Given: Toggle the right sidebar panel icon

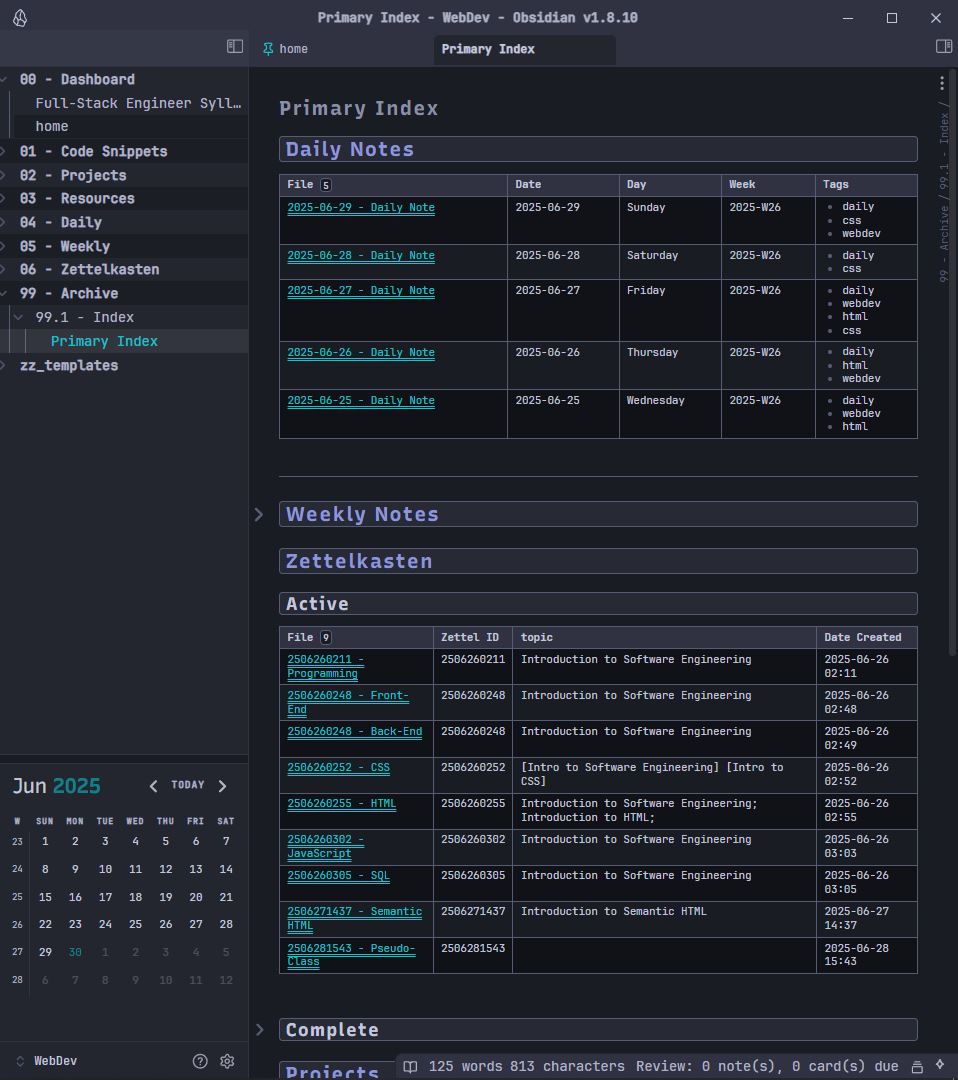Looking at the screenshot, I should tap(944, 46).
